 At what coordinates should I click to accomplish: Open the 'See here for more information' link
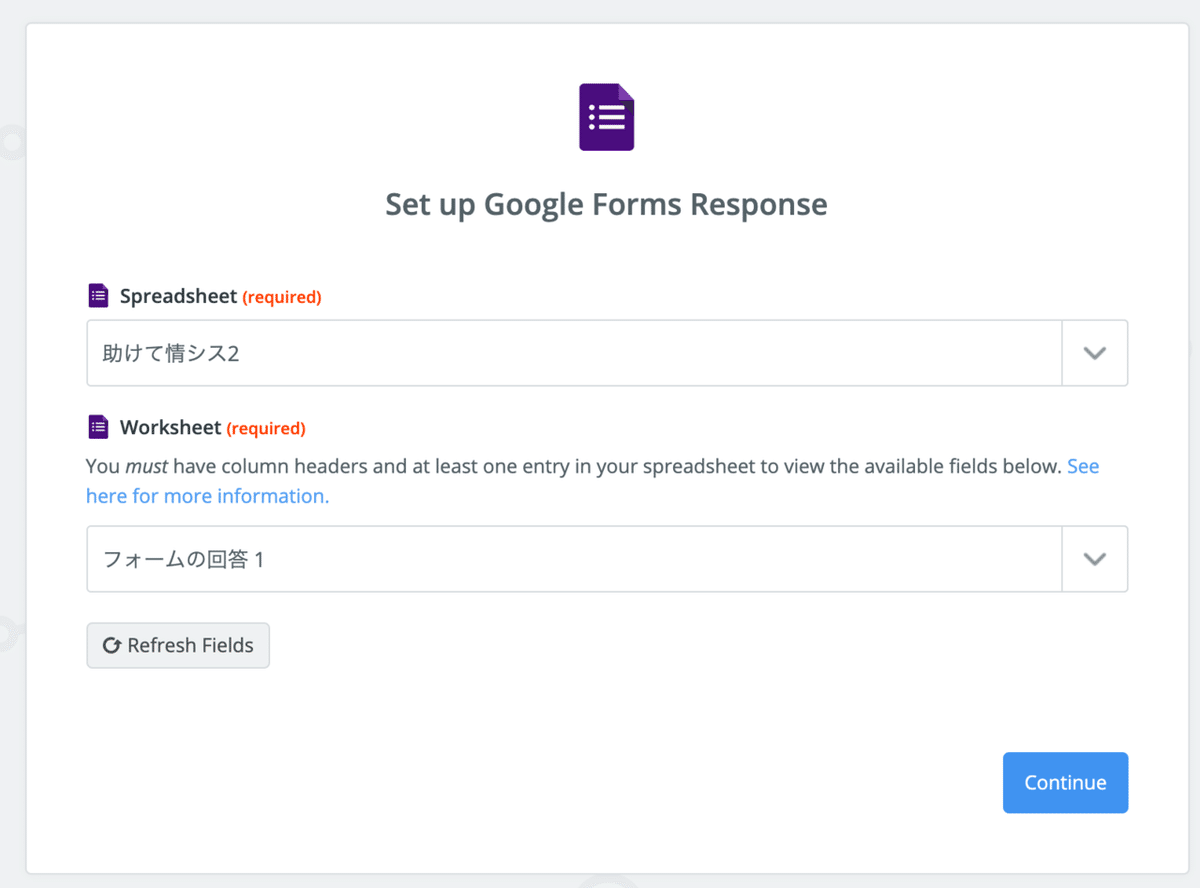coord(207,496)
